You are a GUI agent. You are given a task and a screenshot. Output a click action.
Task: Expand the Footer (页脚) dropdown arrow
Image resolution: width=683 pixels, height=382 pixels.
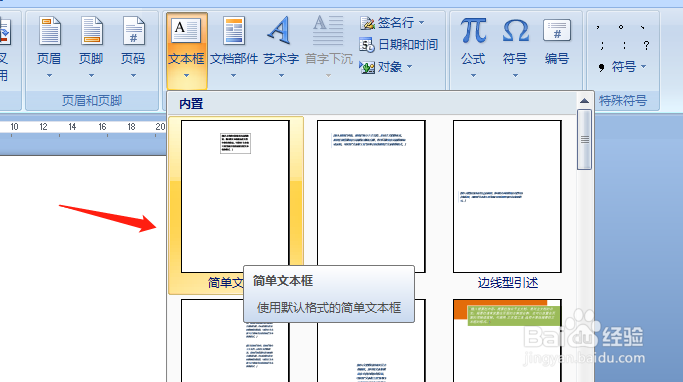(x=91, y=75)
